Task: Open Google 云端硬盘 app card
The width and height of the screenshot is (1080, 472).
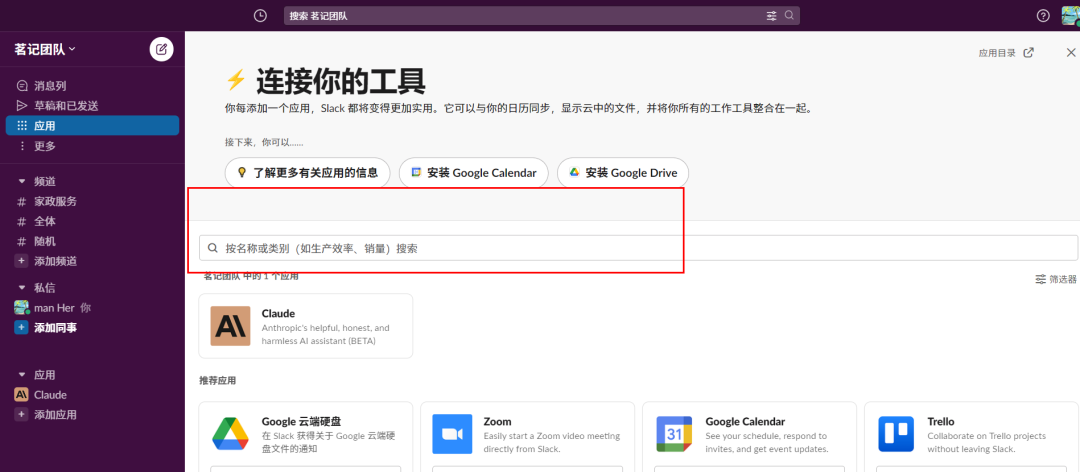Action: tap(306, 436)
